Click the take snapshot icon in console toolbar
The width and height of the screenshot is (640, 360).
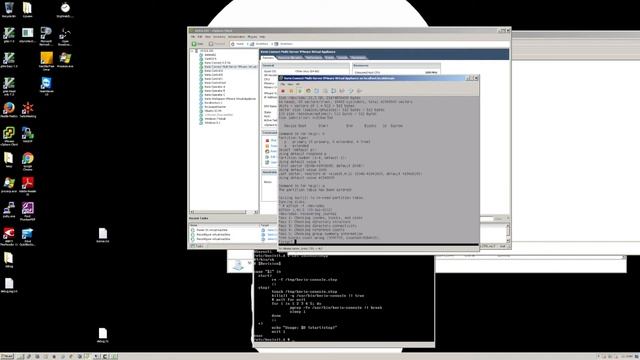pos(316,91)
